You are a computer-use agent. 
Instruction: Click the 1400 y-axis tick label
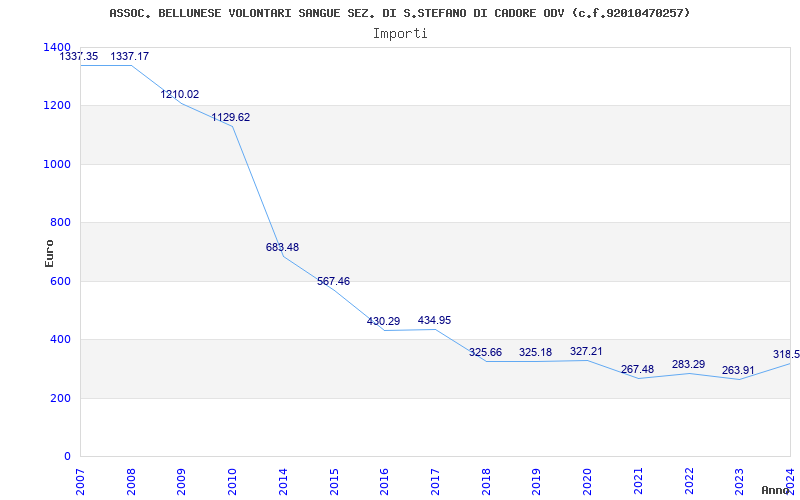(57, 47)
